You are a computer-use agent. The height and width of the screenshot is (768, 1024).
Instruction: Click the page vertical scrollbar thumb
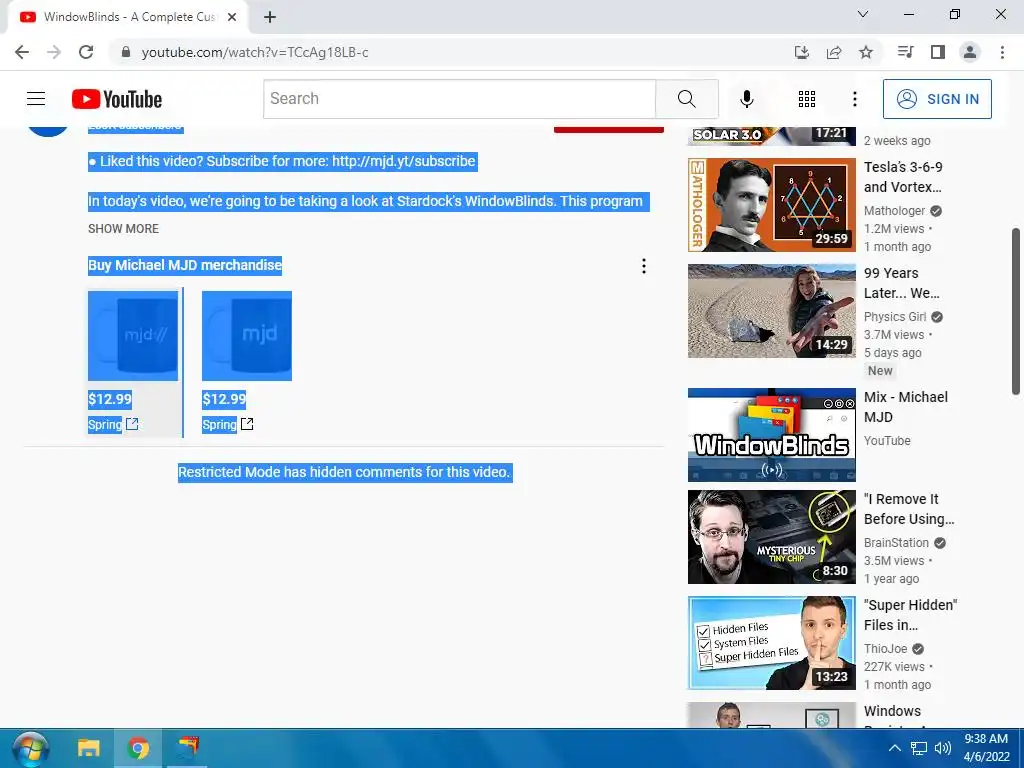[x=1016, y=312]
